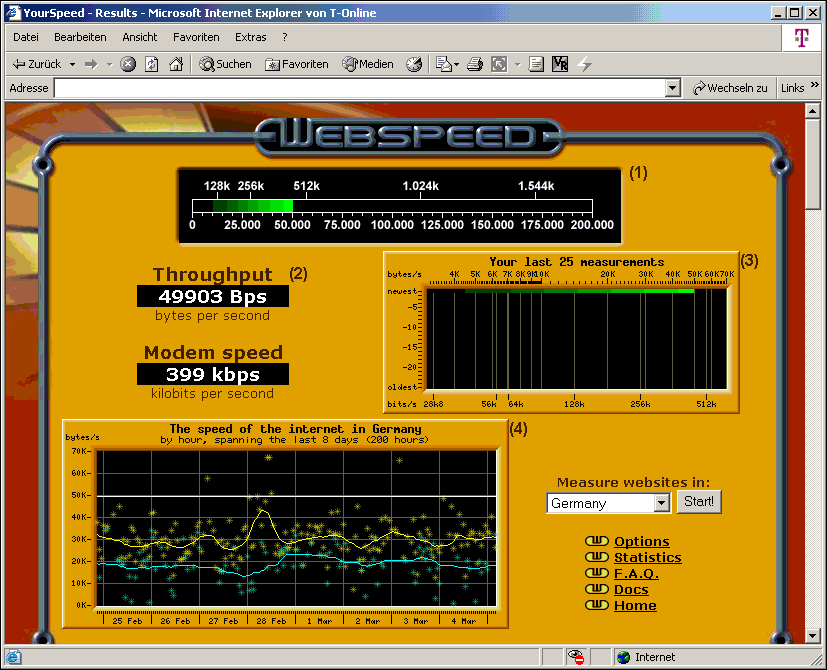Click the lightning bolt toolbar icon

pyautogui.click(x=584, y=64)
